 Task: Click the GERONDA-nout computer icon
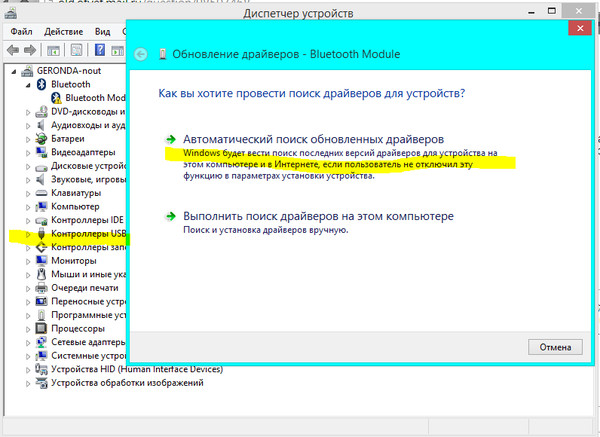(27, 71)
